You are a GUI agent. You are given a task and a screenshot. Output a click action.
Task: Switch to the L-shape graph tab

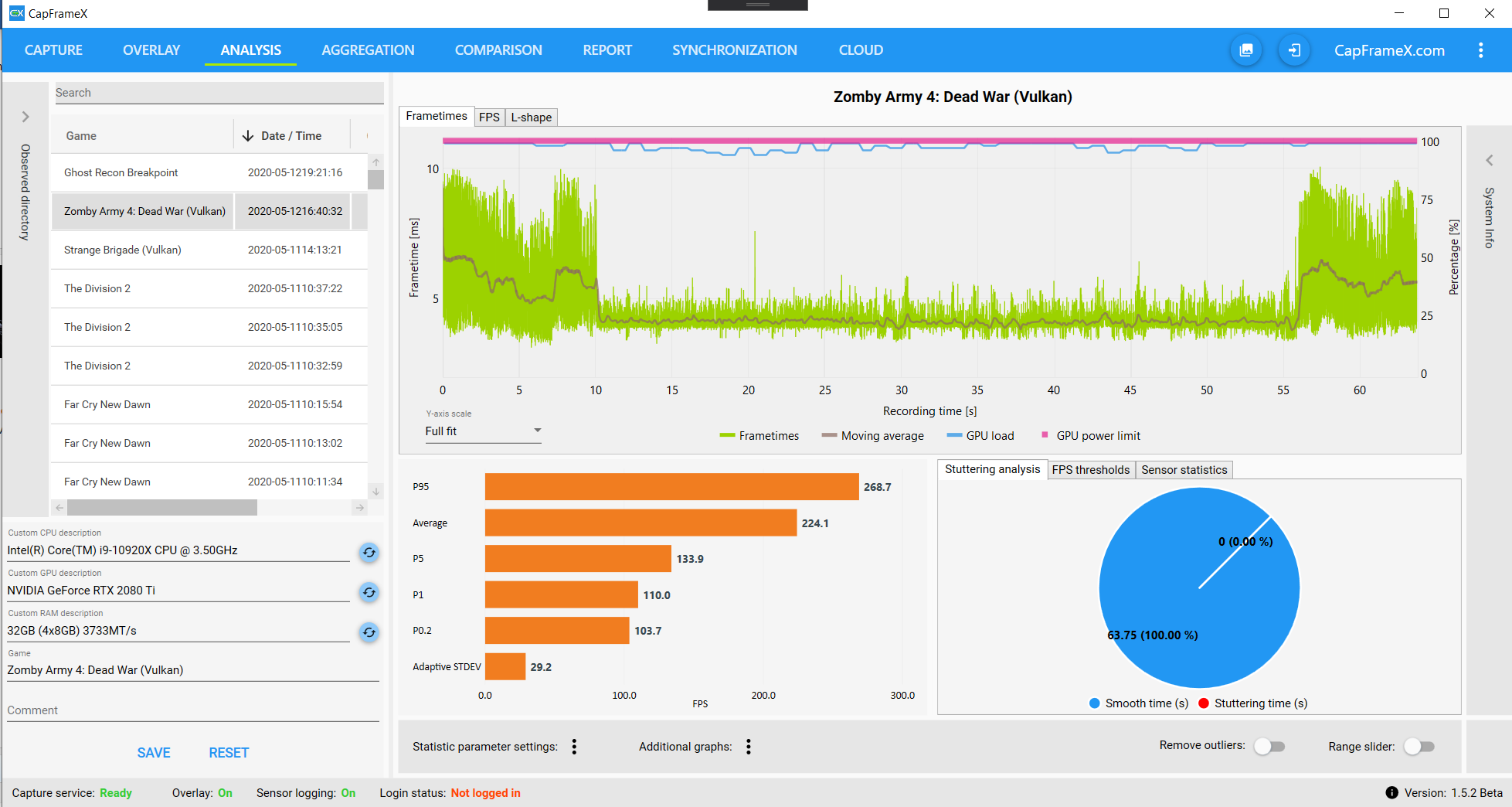coord(532,117)
